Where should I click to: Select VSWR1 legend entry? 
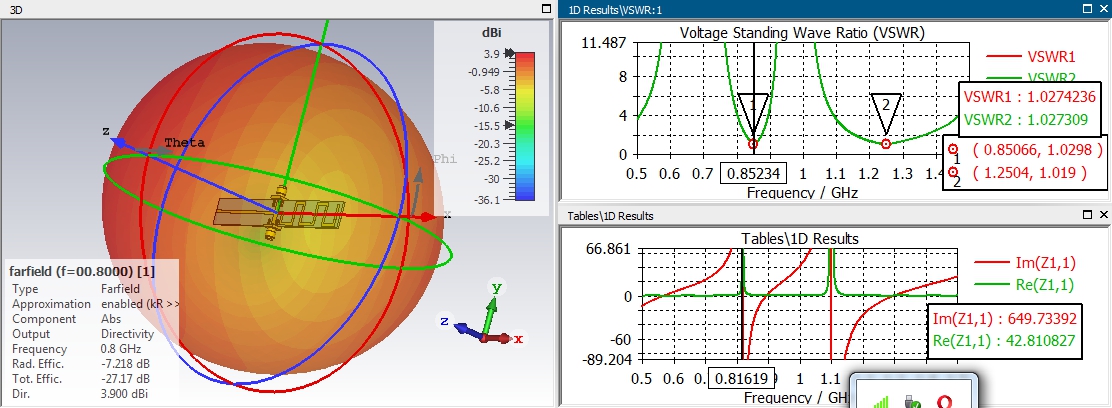click(1030, 57)
